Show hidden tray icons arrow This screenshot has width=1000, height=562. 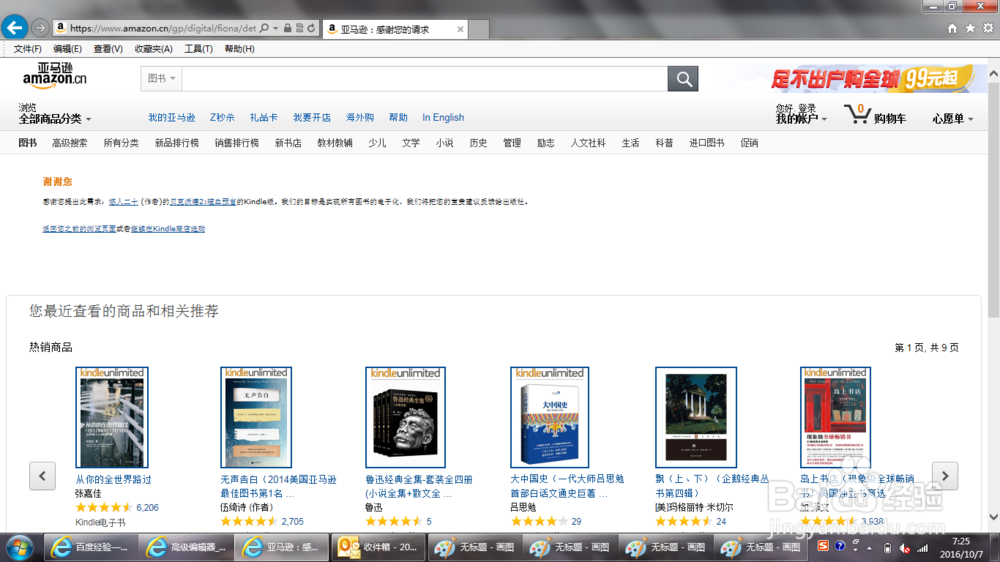click(x=869, y=548)
